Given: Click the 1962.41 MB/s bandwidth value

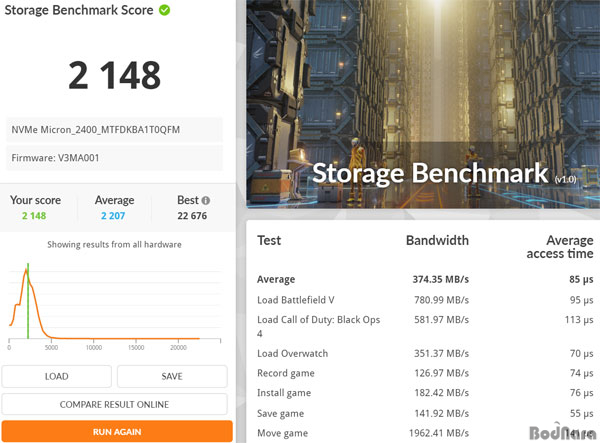Looking at the screenshot, I should (439, 433).
